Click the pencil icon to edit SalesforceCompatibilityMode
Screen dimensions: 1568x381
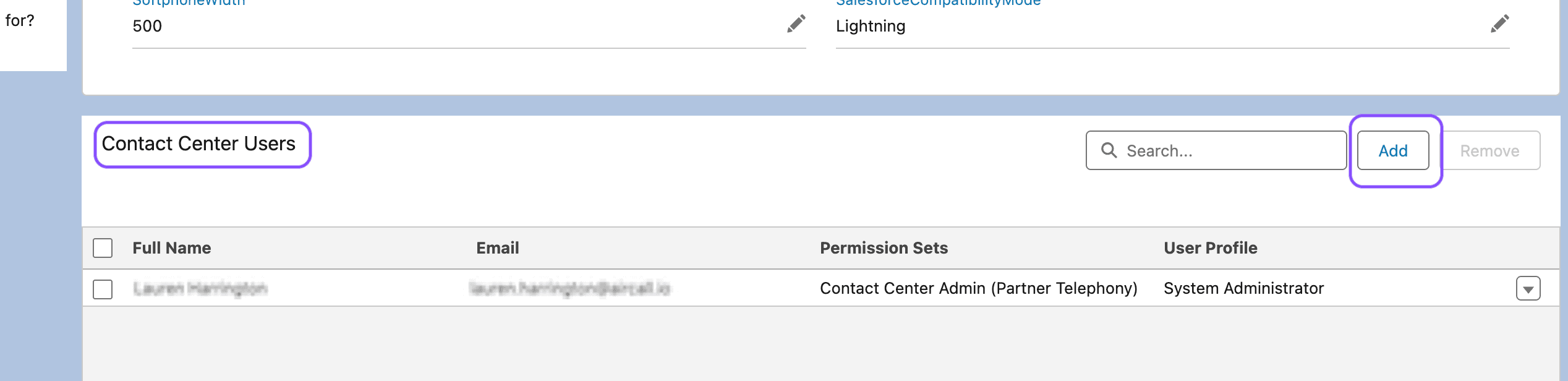1499,24
